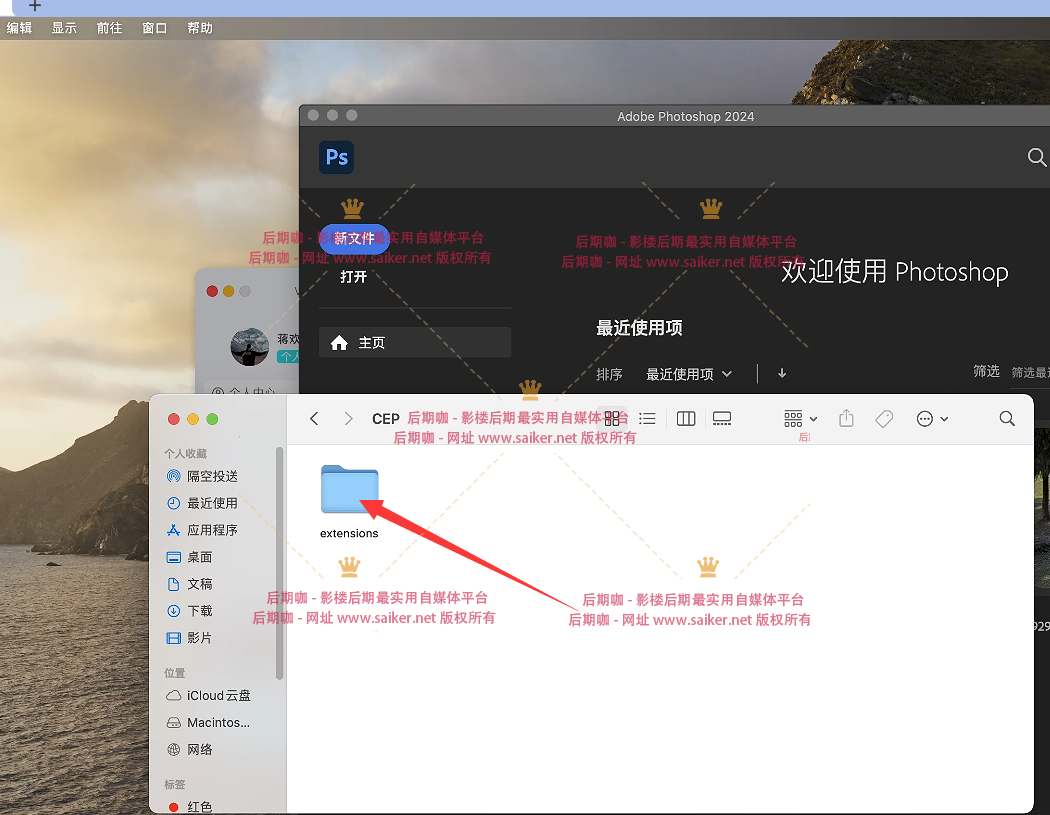1050x815 pixels.
Task: Click the 打开 button in Photoshop
Action: (x=354, y=277)
